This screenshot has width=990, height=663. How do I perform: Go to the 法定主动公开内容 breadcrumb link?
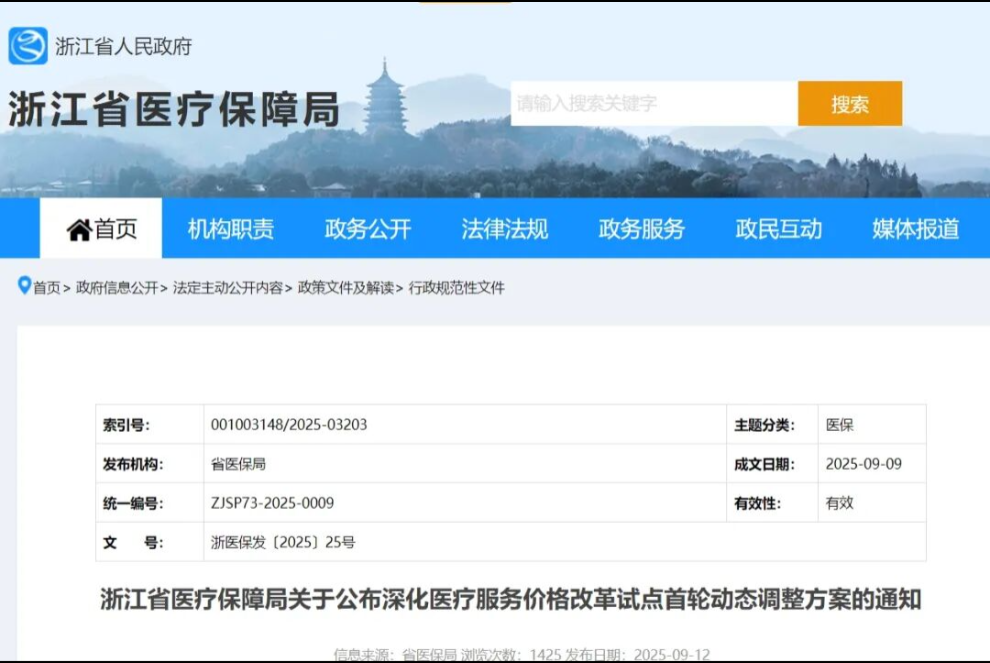click(x=227, y=288)
